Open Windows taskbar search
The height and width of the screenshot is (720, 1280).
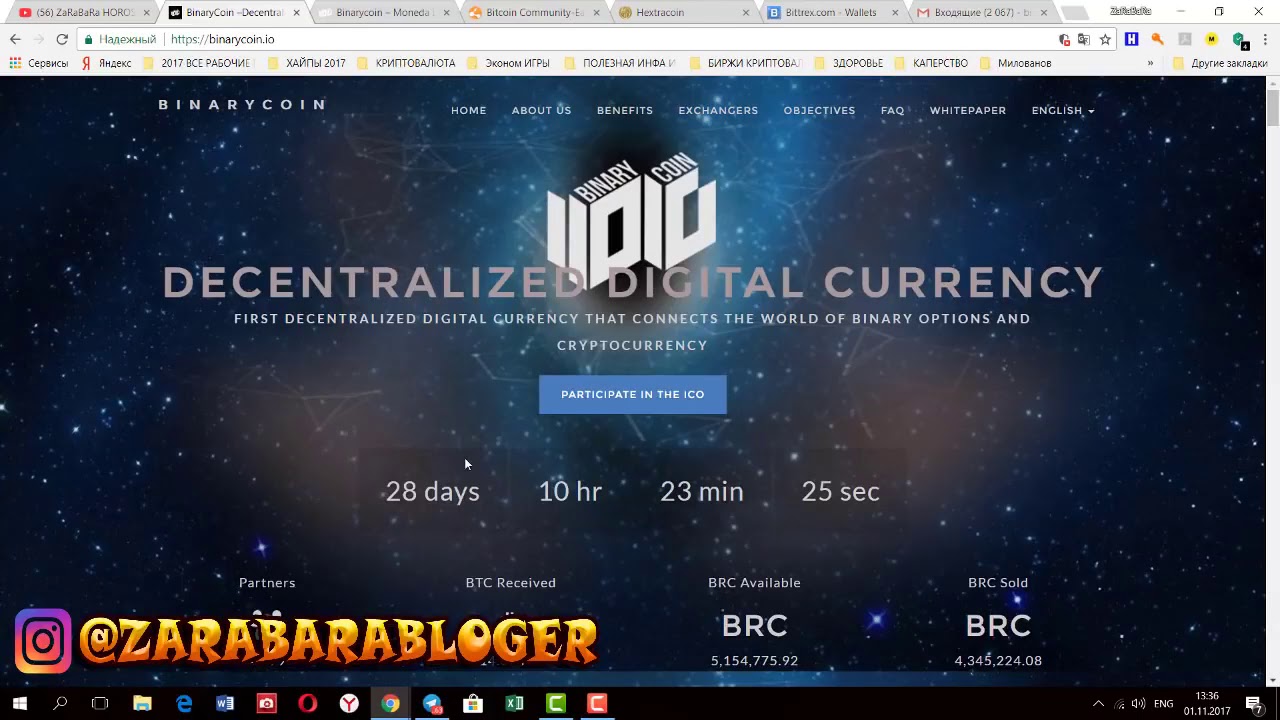(60, 703)
